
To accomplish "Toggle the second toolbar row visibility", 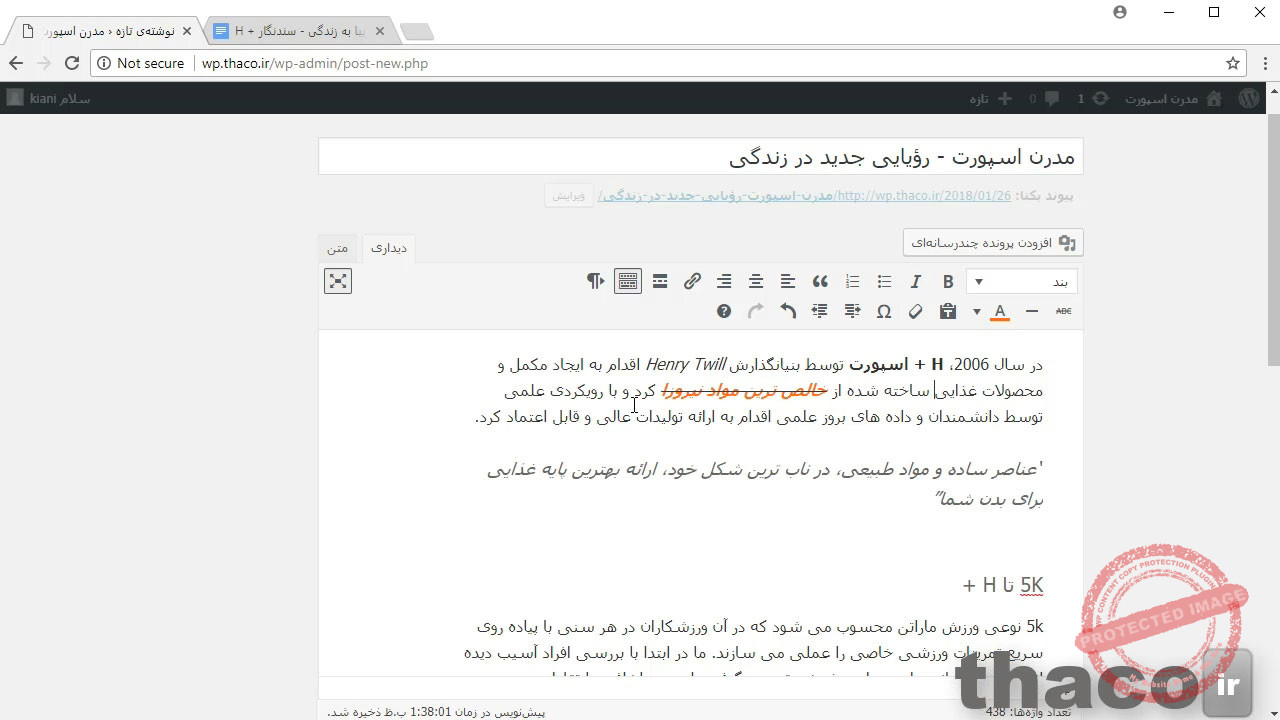I will (628, 281).
